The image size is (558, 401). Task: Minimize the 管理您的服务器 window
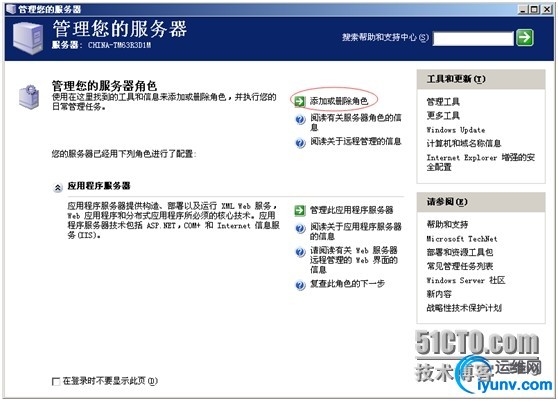click(522, 9)
